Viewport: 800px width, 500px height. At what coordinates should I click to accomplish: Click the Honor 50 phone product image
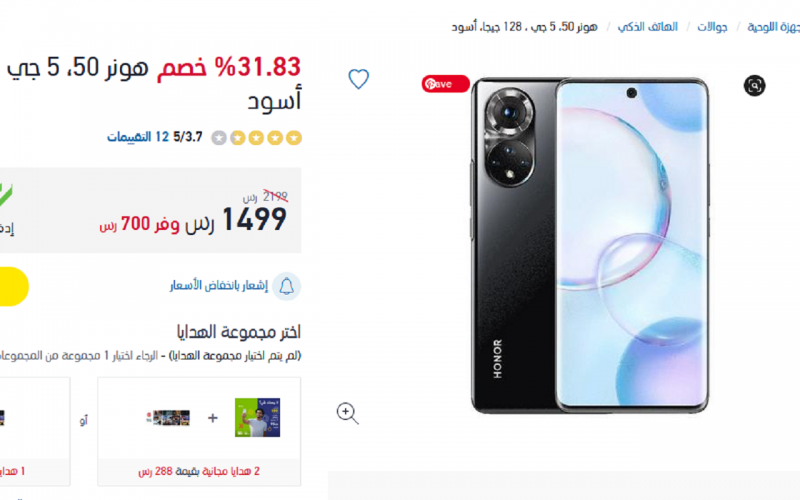pyautogui.click(x=589, y=245)
